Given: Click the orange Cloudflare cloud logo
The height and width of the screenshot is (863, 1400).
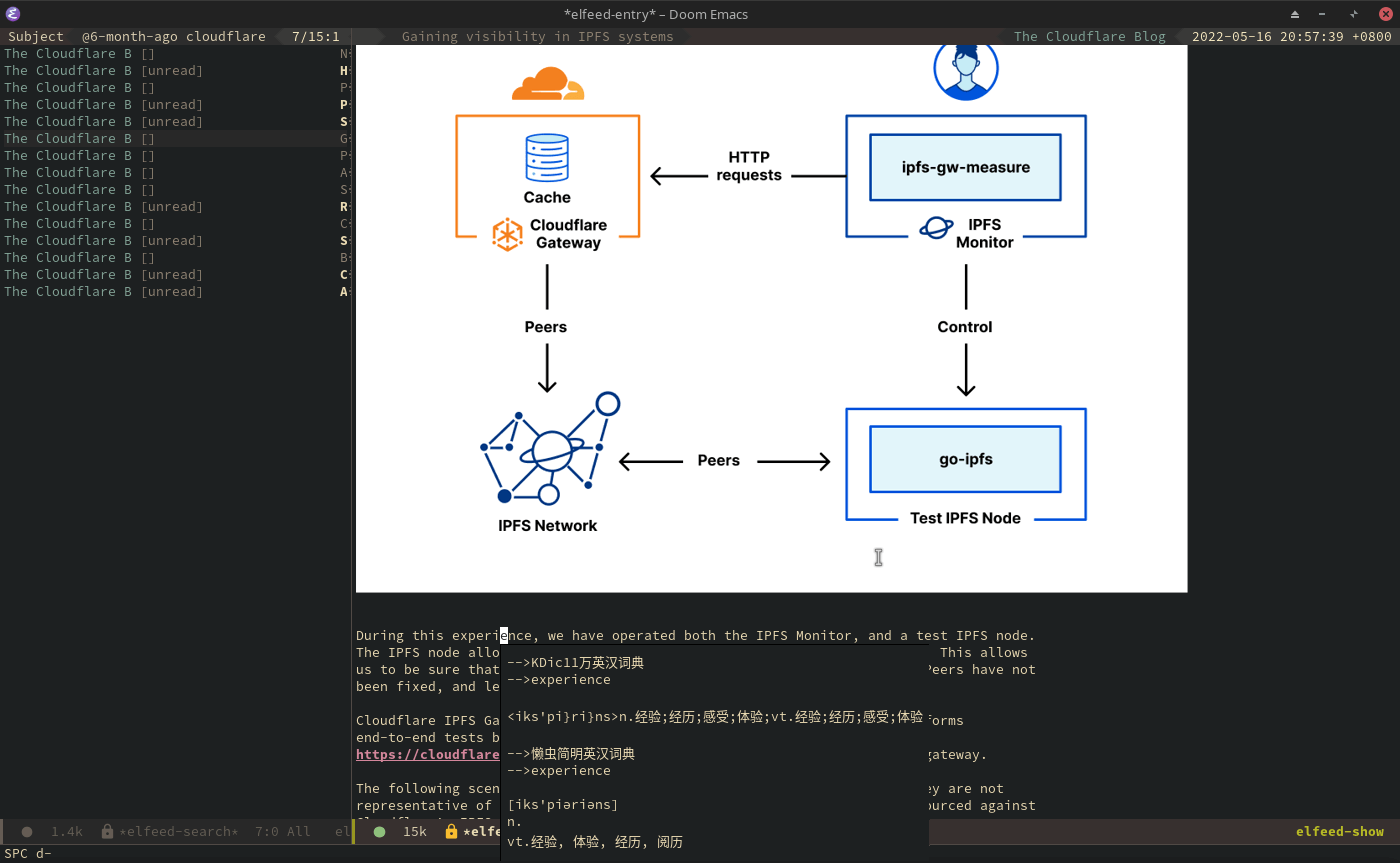Looking at the screenshot, I should [x=547, y=84].
